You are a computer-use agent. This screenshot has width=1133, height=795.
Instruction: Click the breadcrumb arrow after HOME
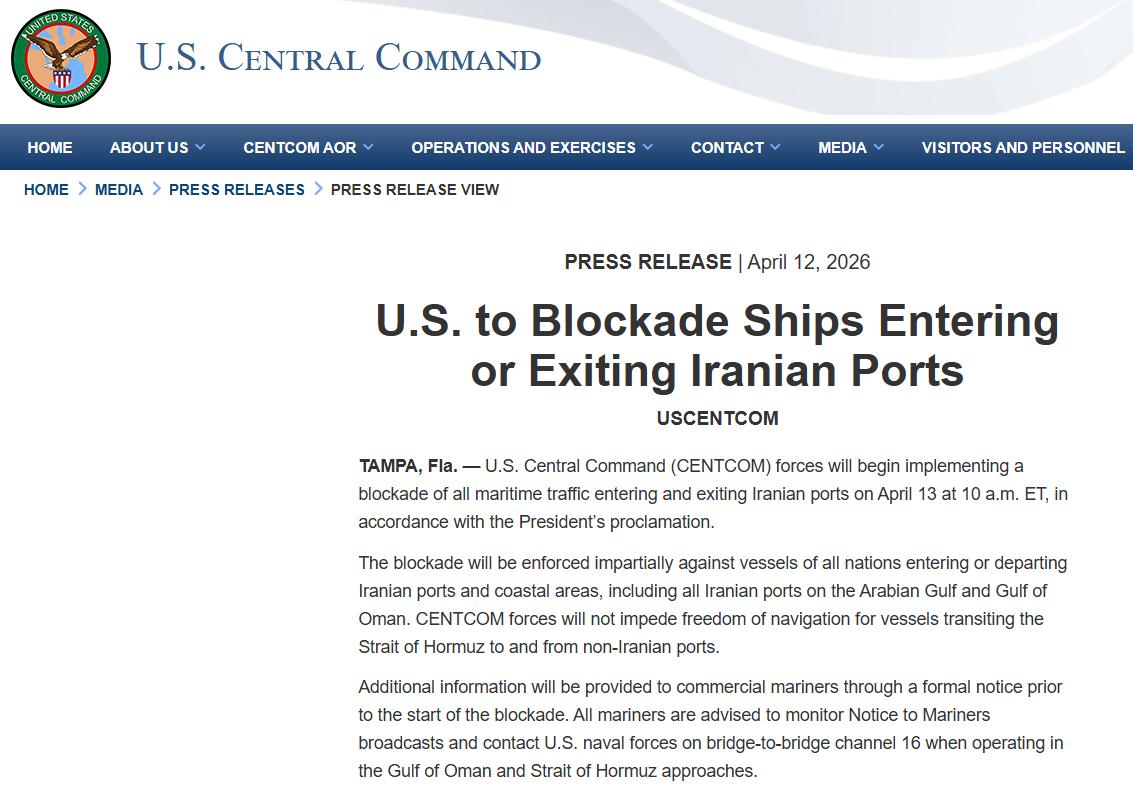coord(82,188)
